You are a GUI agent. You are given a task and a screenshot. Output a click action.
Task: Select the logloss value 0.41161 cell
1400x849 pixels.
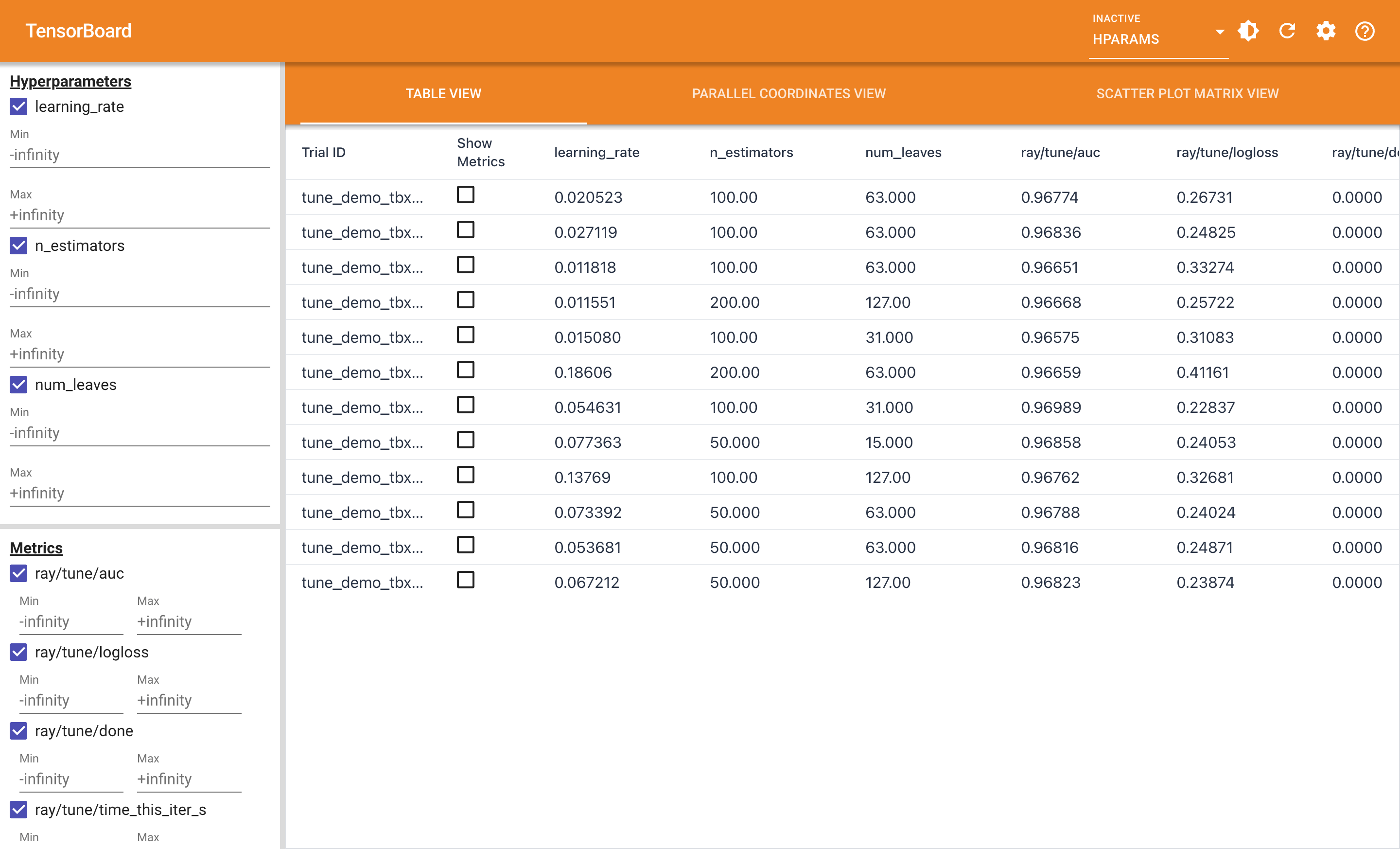[1202, 372]
